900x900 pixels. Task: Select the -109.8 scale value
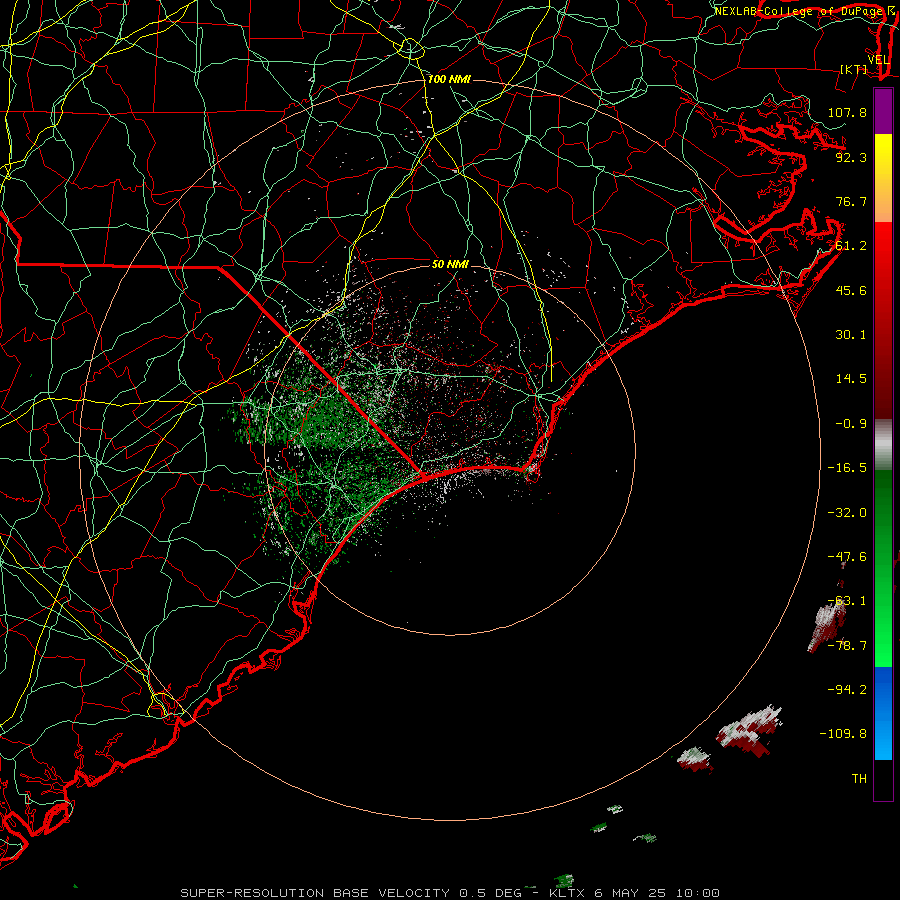843,734
